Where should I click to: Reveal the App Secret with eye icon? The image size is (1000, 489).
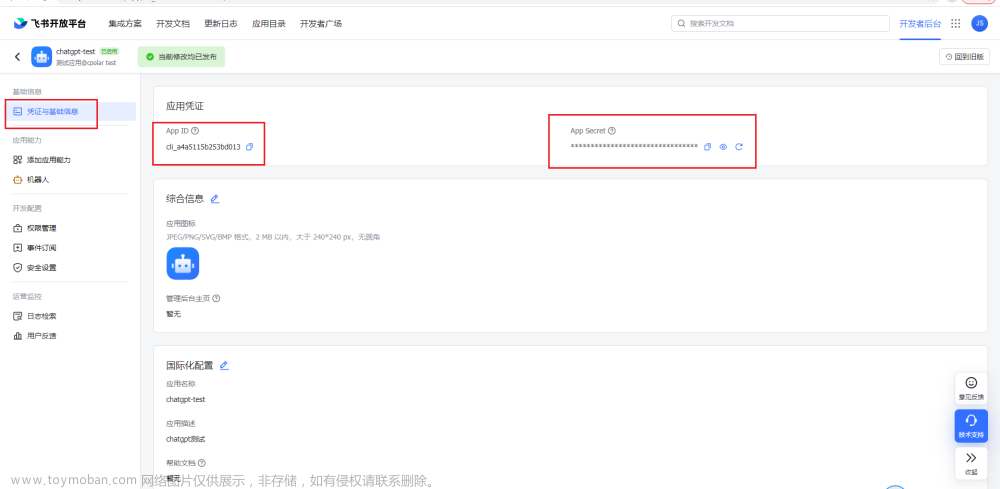(723, 147)
